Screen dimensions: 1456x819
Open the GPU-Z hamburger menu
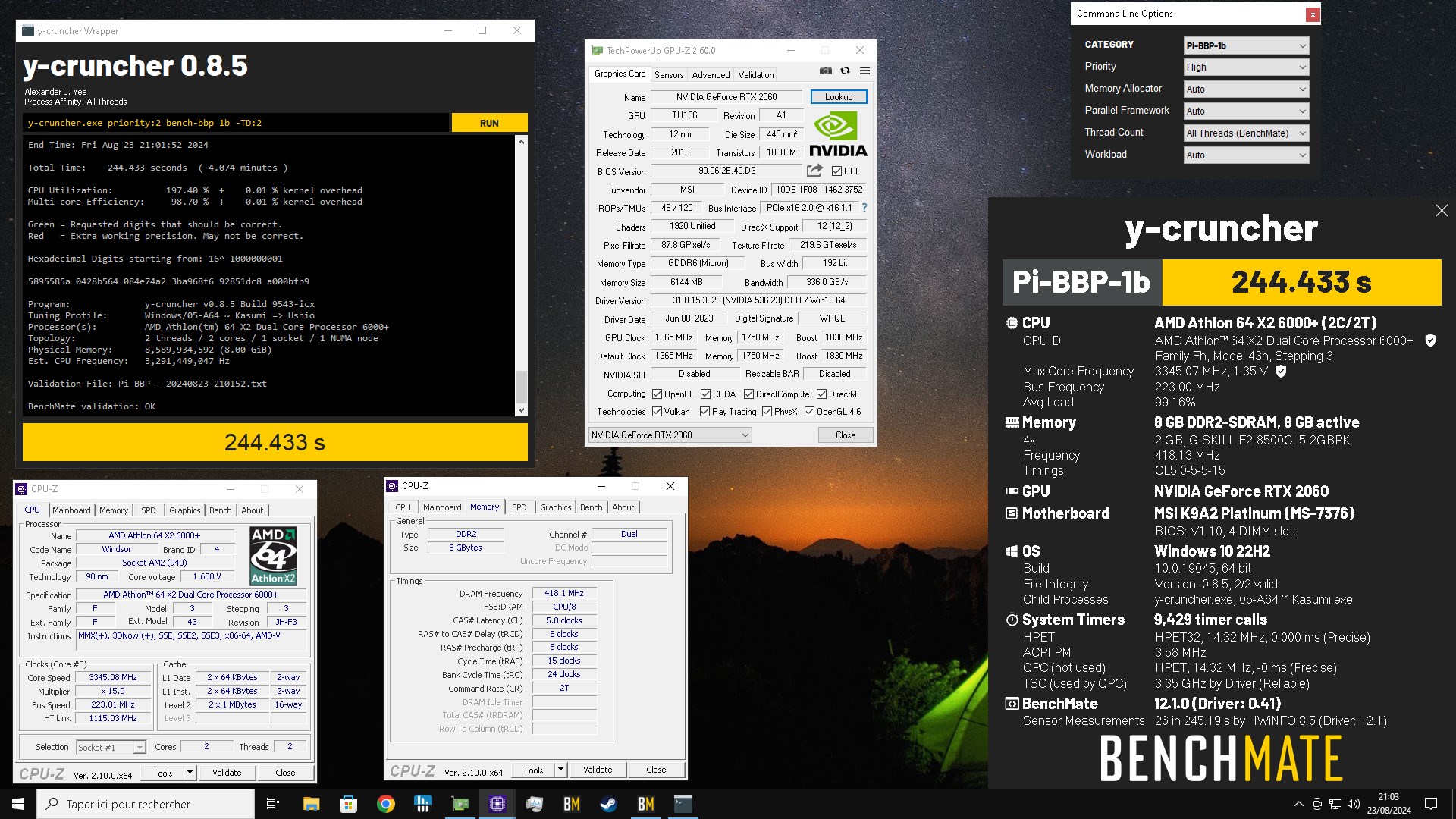point(864,71)
